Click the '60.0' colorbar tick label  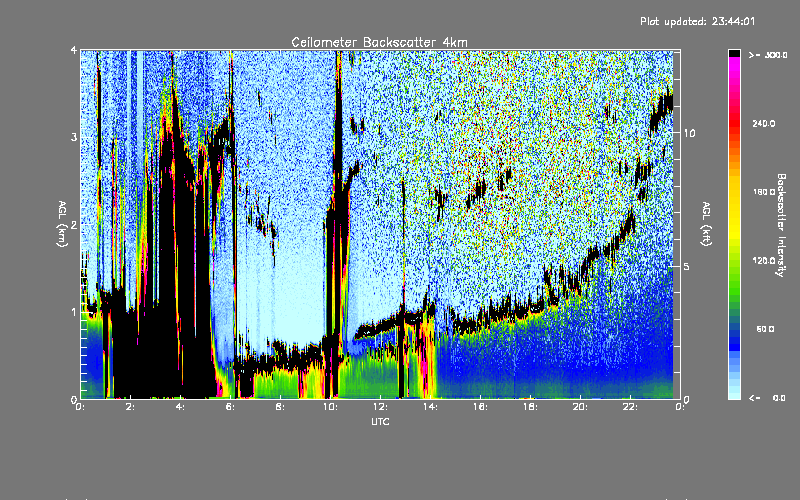pos(765,329)
